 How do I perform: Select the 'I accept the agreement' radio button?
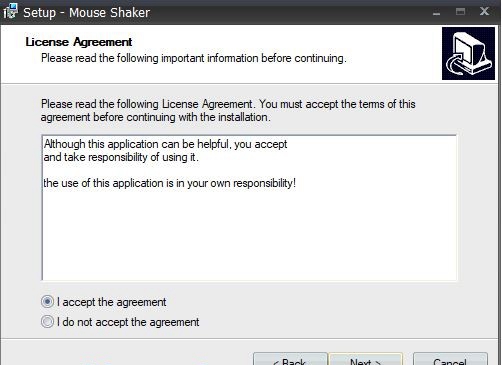click(47, 302)
